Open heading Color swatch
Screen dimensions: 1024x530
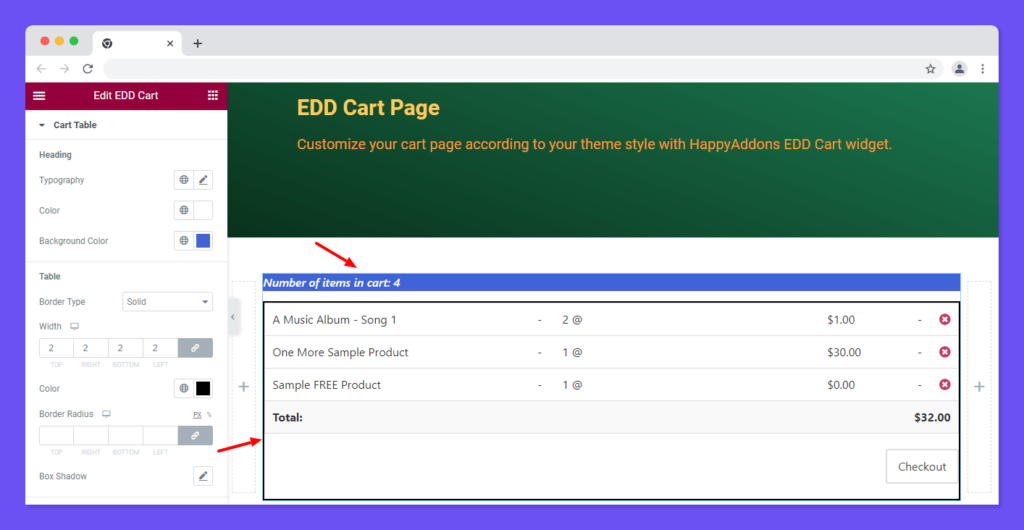pos(203,211)
